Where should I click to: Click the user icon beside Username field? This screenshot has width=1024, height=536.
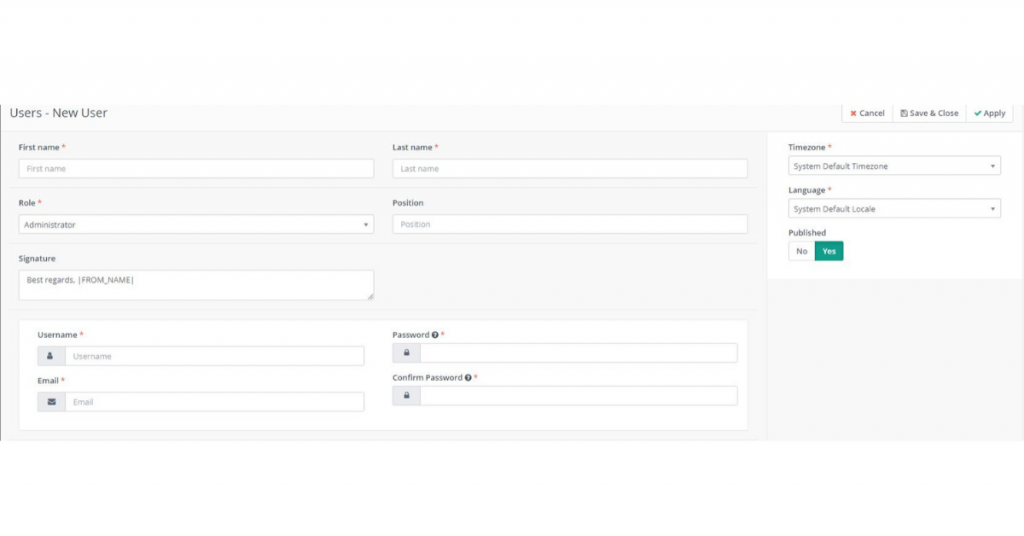pyautogui.click(x=51, y=356)
